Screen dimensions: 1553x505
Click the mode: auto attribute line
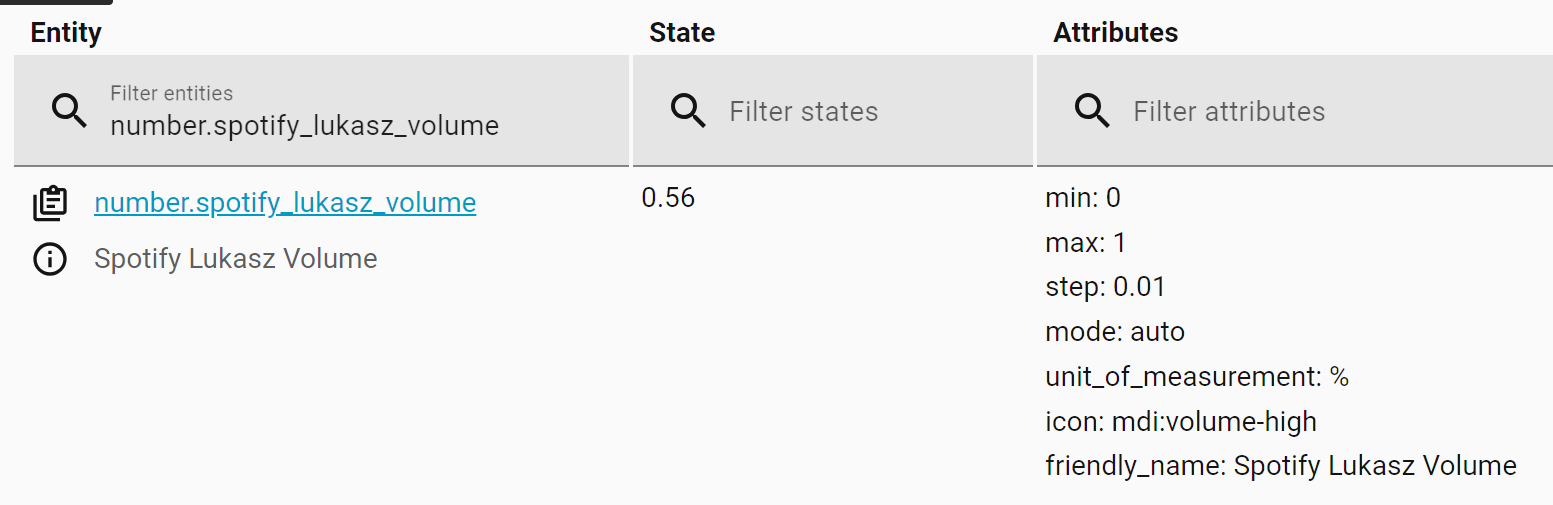(1115, 331)
